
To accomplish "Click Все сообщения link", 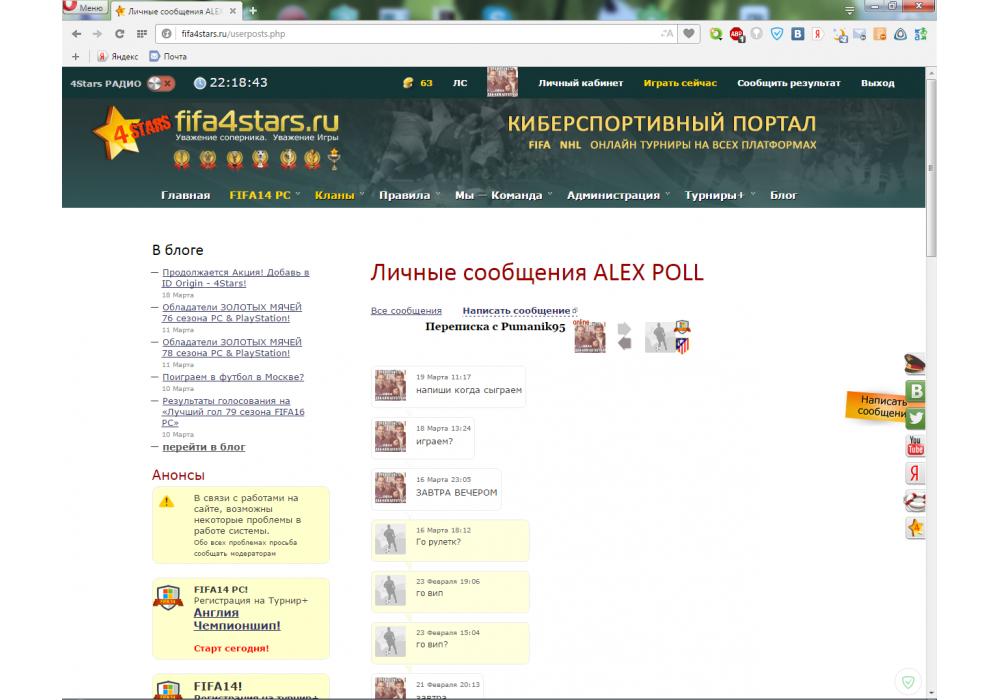I will coord(406,310).
